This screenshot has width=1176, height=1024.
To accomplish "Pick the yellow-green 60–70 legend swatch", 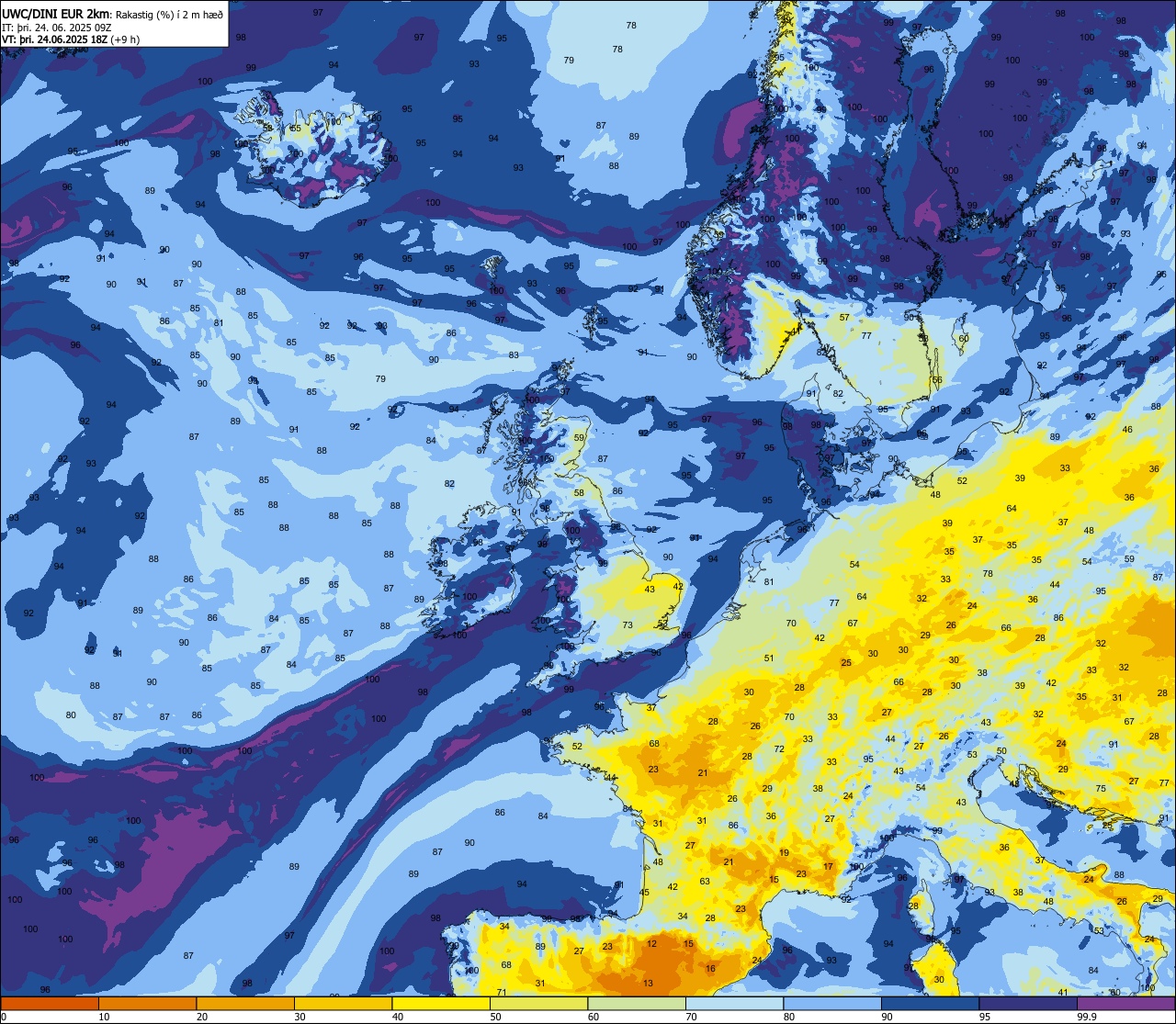I will click(x=637, y=1004).
